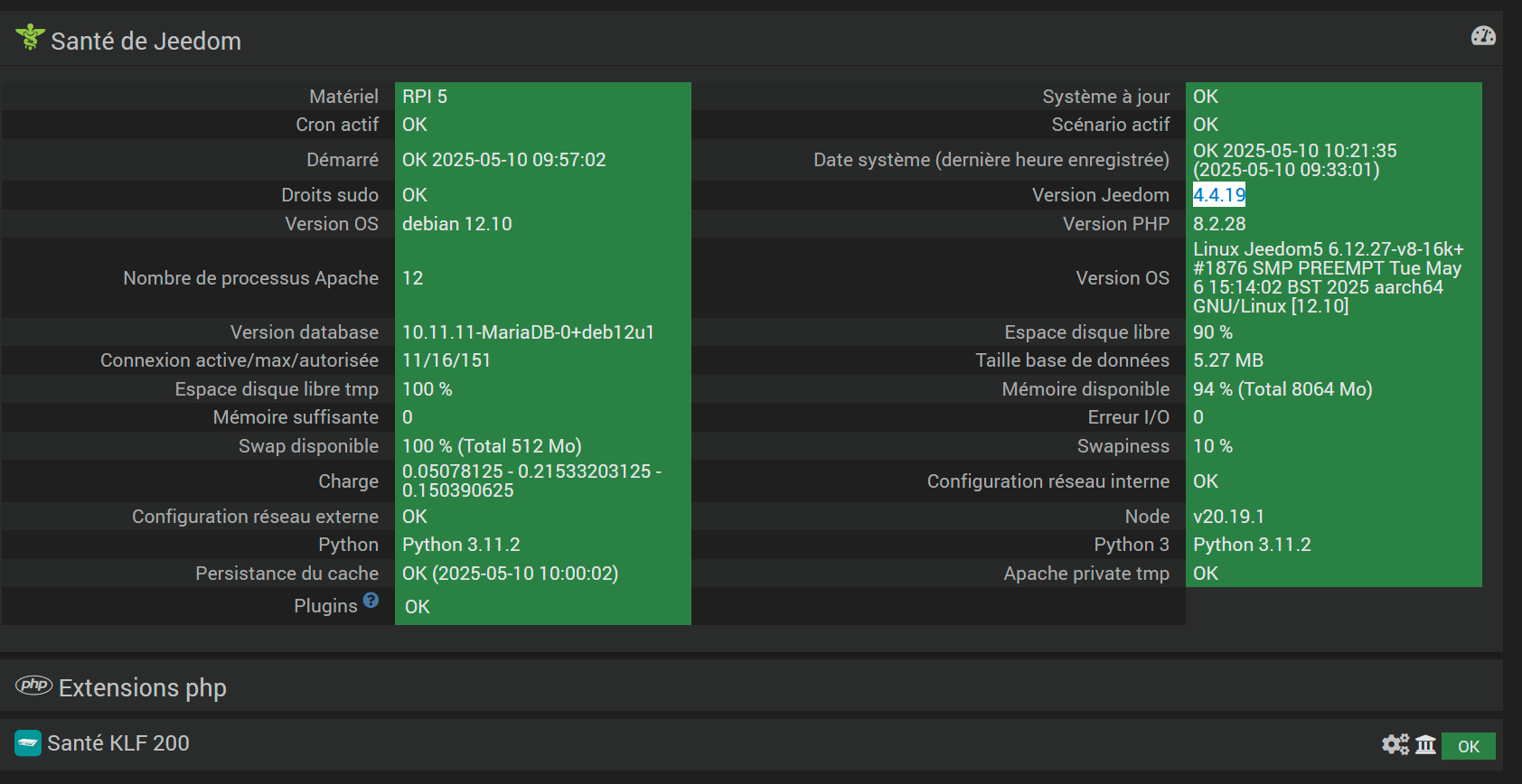The height and width of the screenshot is (784, 1522).
Task: Select the PHP version 8.2.28 value
Action: click(x=1219, y=224)
